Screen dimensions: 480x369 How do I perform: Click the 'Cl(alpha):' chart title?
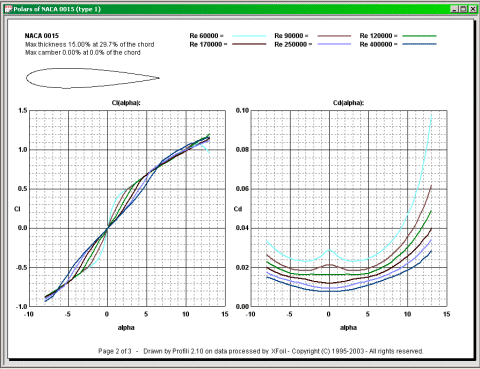[x=126, y=103]
